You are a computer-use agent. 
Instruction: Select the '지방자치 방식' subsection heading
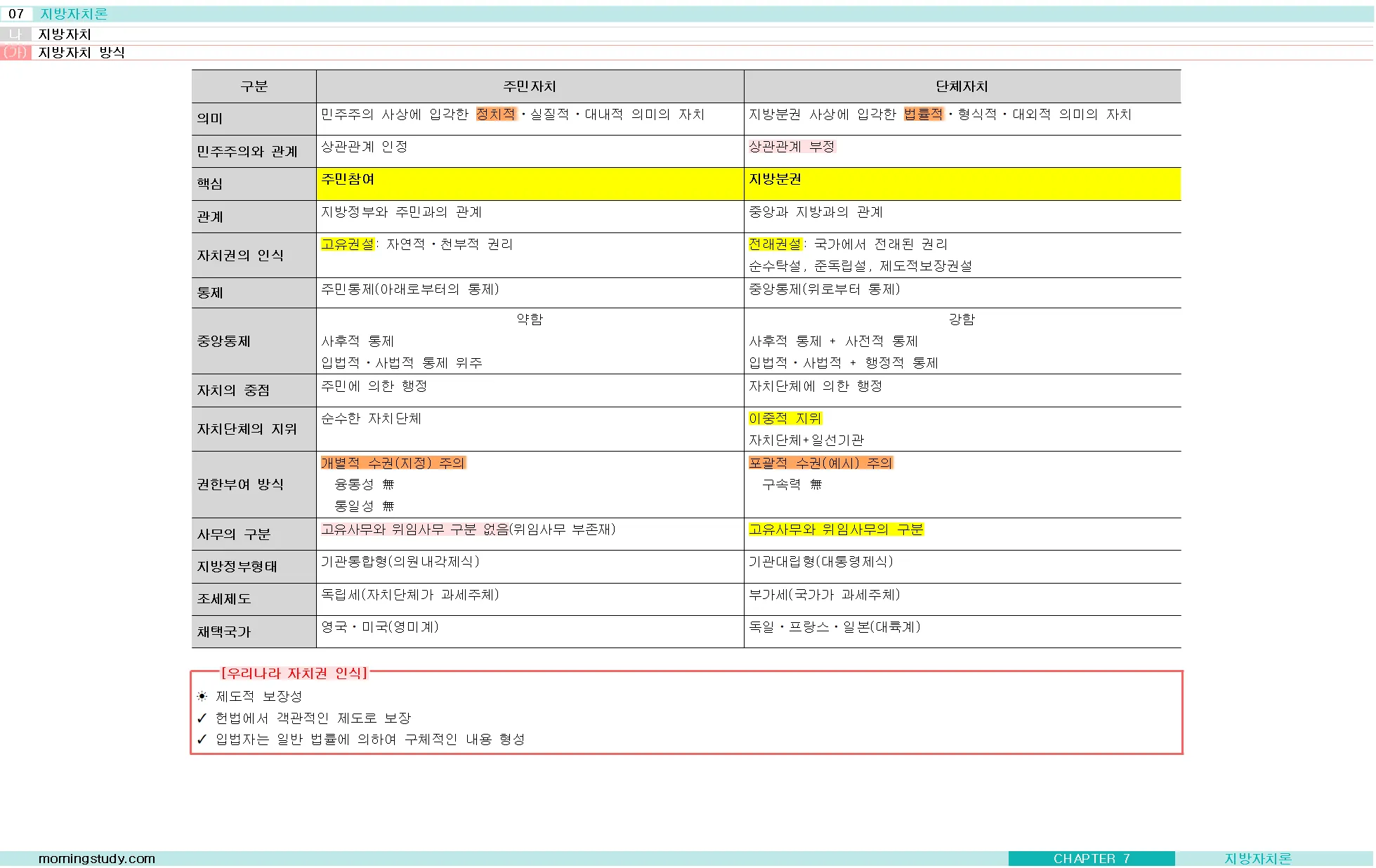(81, 53)
